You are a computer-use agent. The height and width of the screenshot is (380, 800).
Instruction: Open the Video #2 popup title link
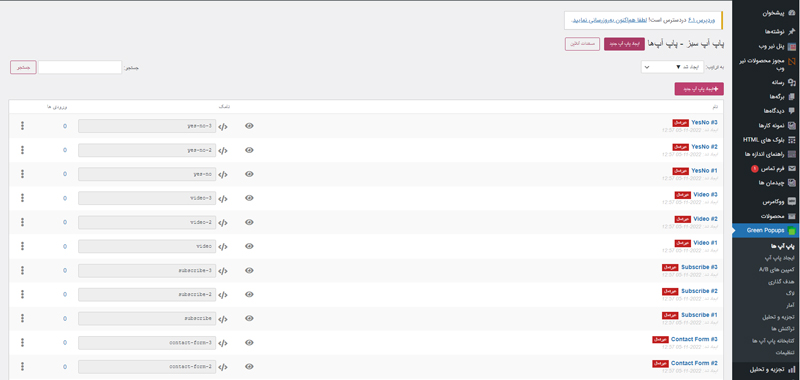click(x=705, y=219)
